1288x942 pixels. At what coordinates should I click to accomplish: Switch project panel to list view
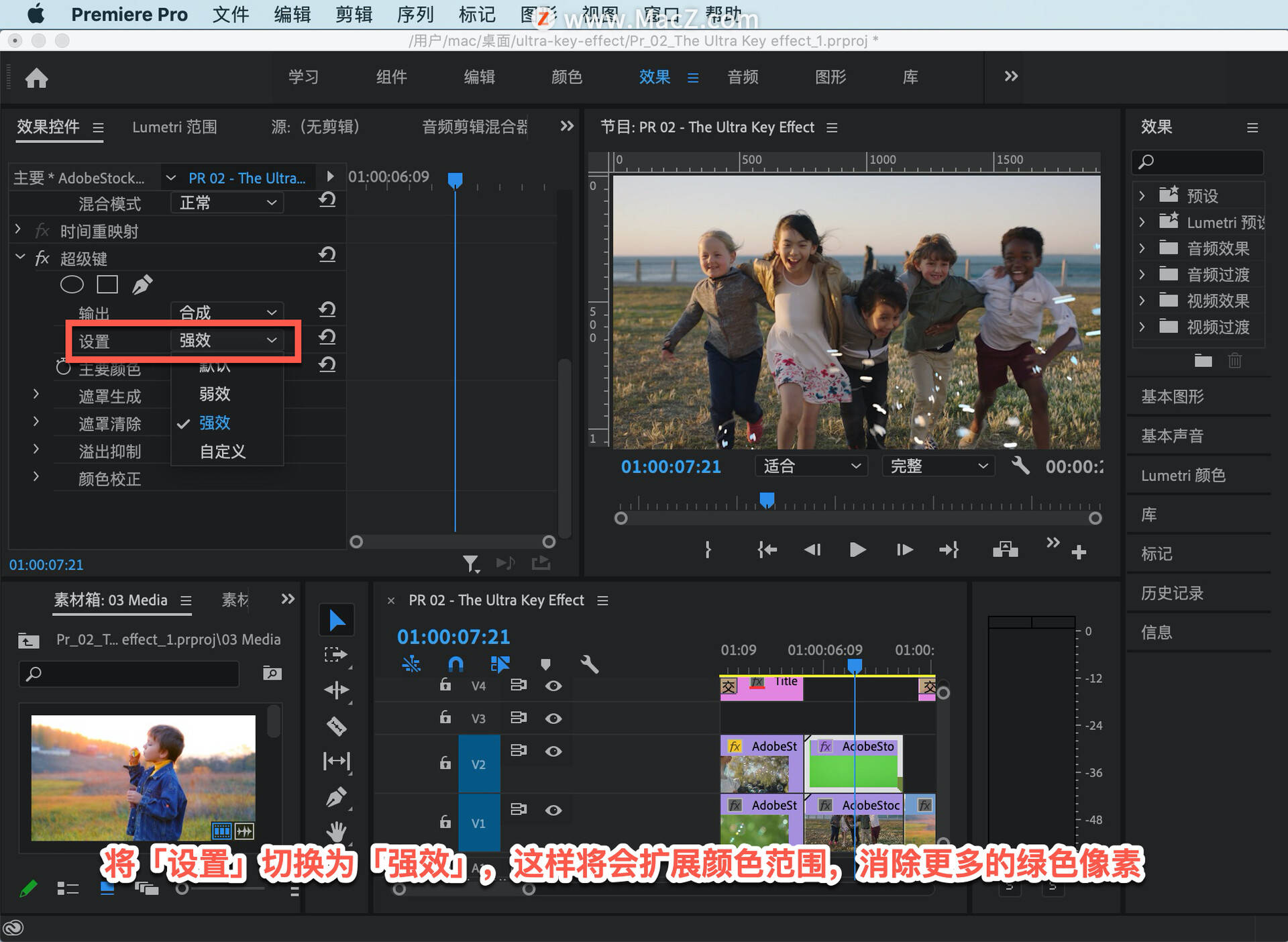68,888
